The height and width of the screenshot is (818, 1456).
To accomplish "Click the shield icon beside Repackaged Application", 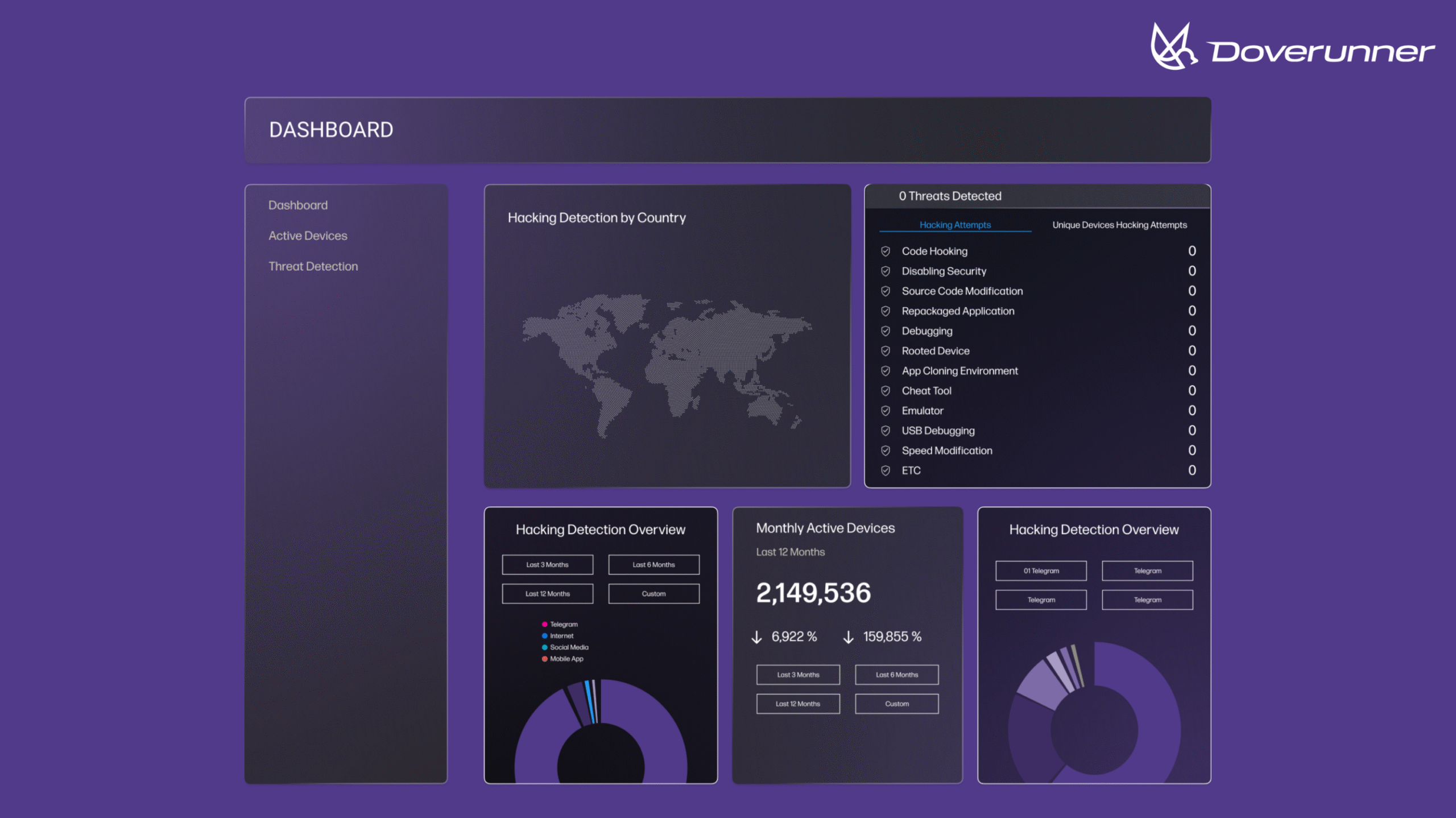I will 886,311.
